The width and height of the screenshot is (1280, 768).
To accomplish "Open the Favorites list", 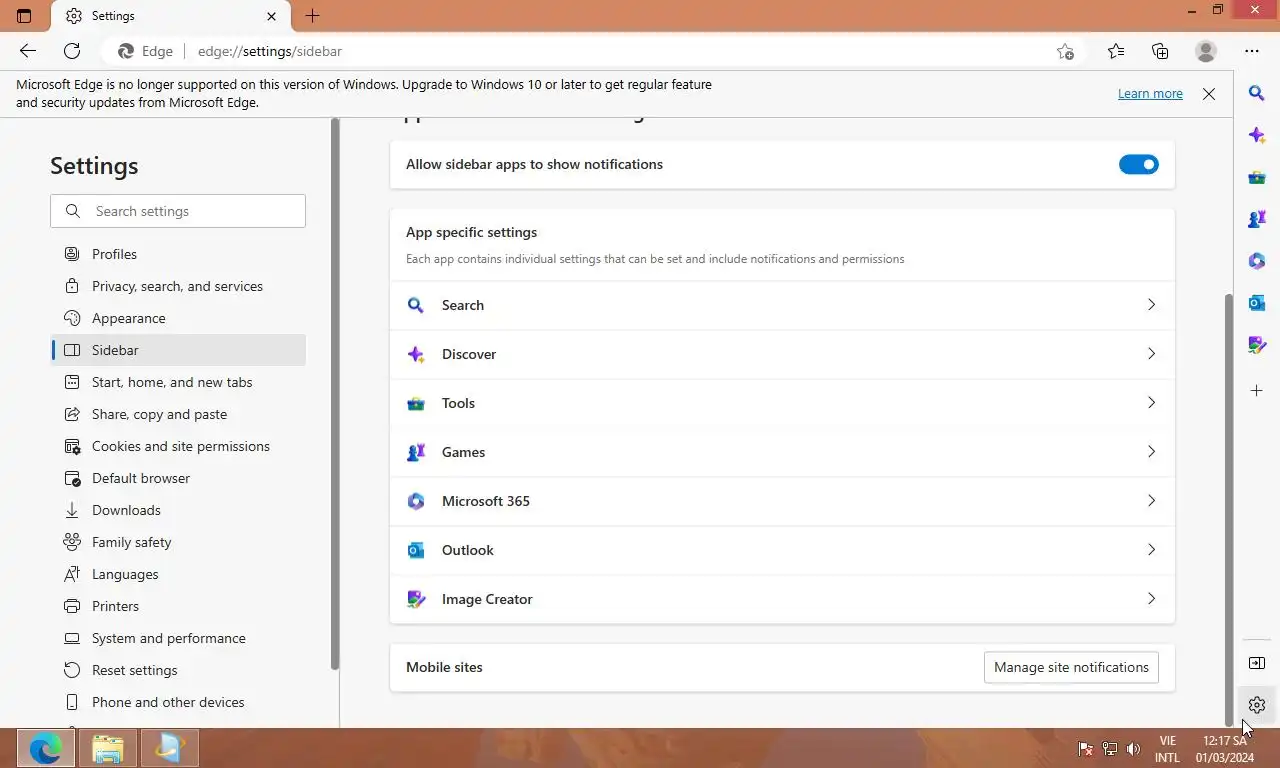I will point(1116,51).
